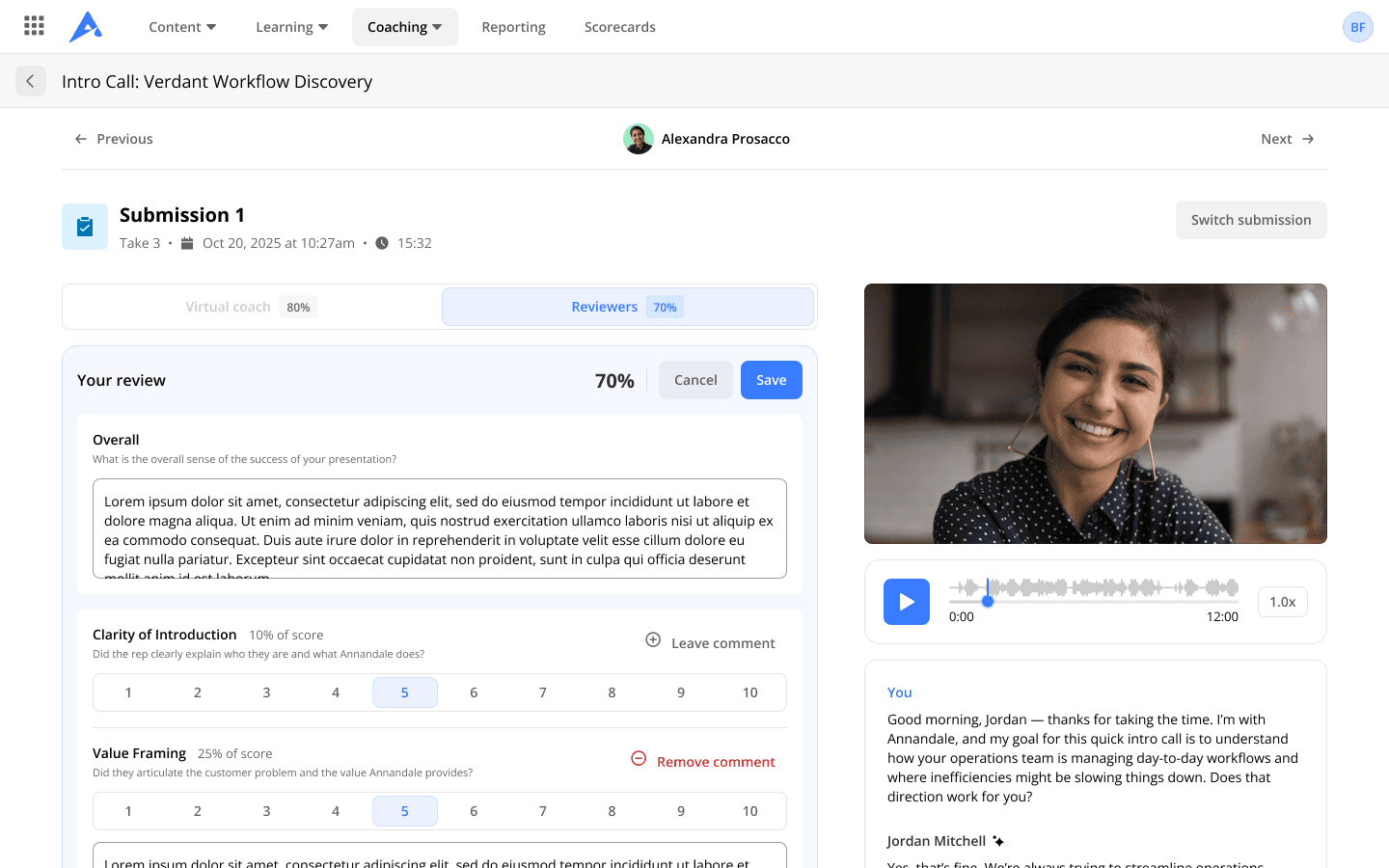Click the blue company logo icon

(86, 27)
